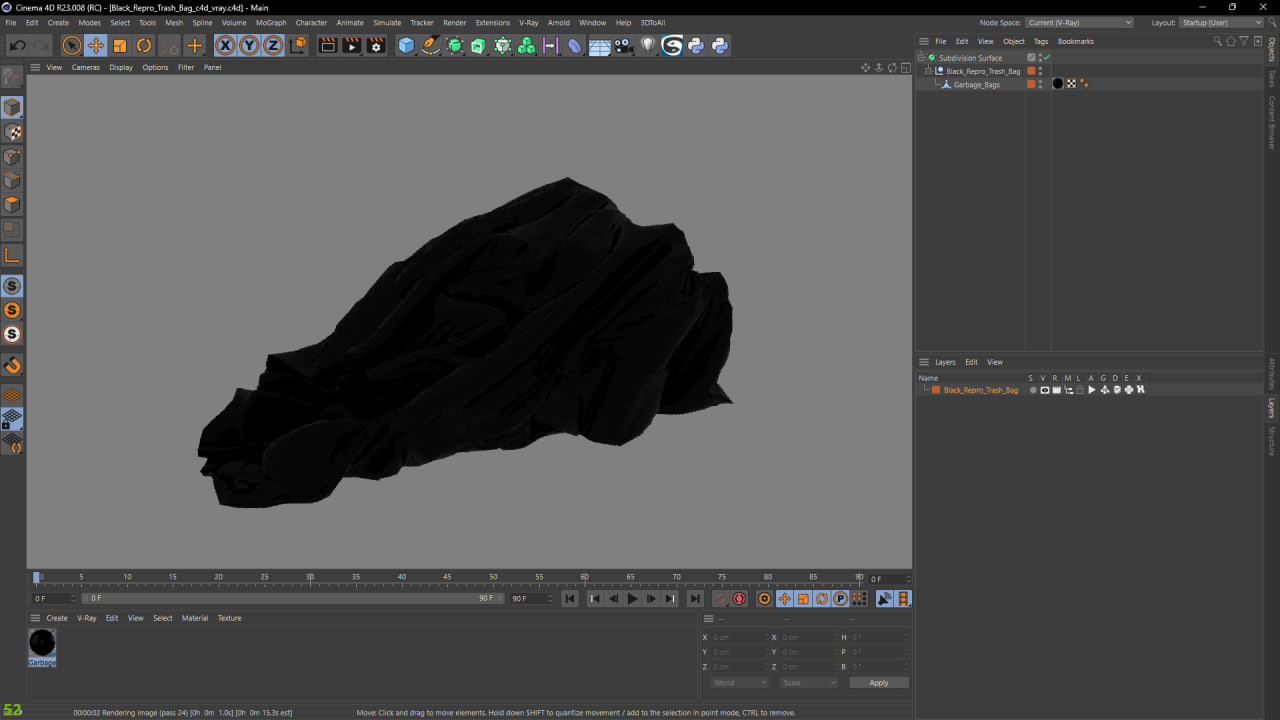The height and width of the screenshot is (720, 1280).
Task: Click the Record Active Objects button
Action: click(720, 599)
